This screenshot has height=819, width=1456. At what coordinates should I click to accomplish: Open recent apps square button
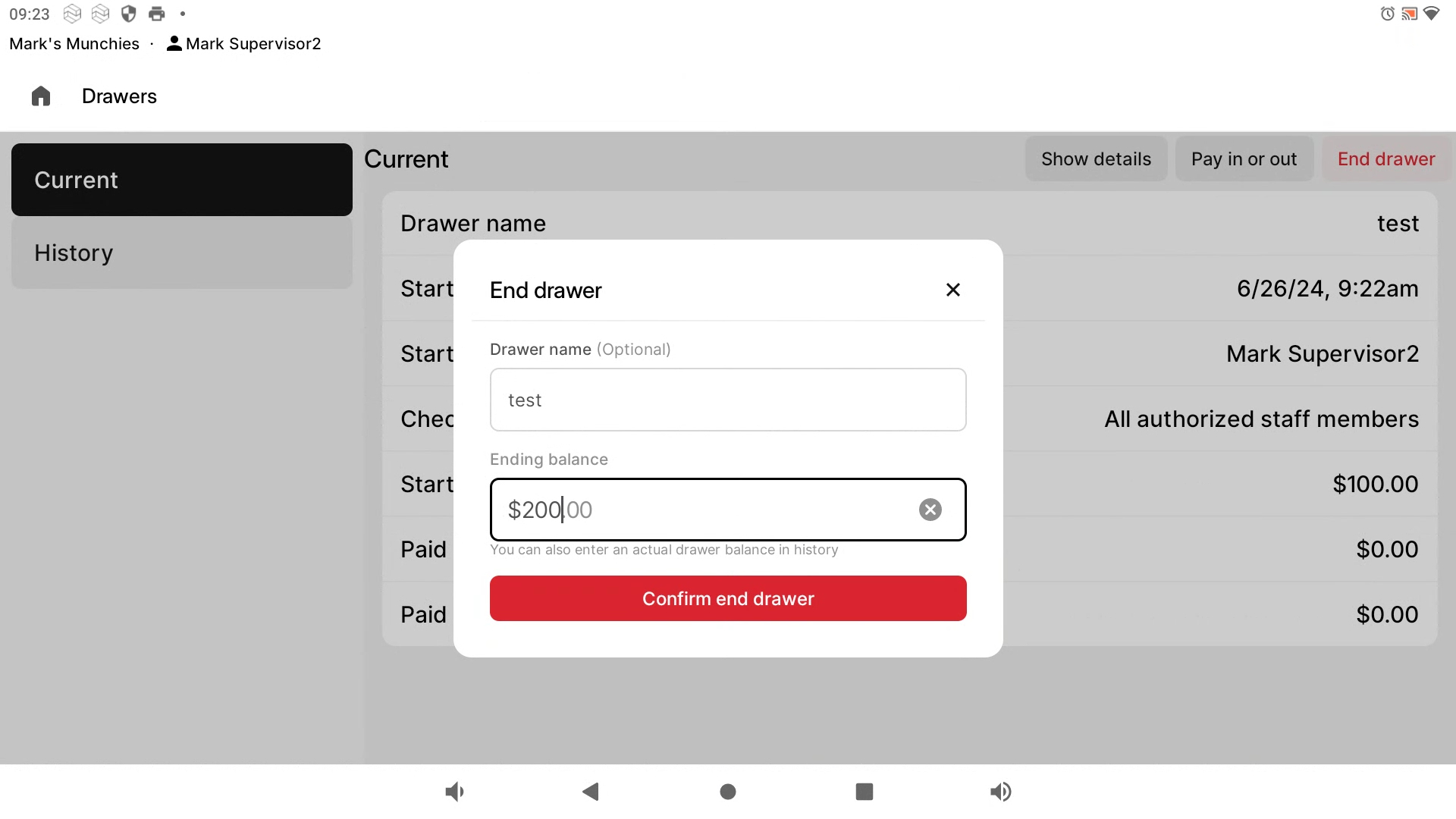864,792
